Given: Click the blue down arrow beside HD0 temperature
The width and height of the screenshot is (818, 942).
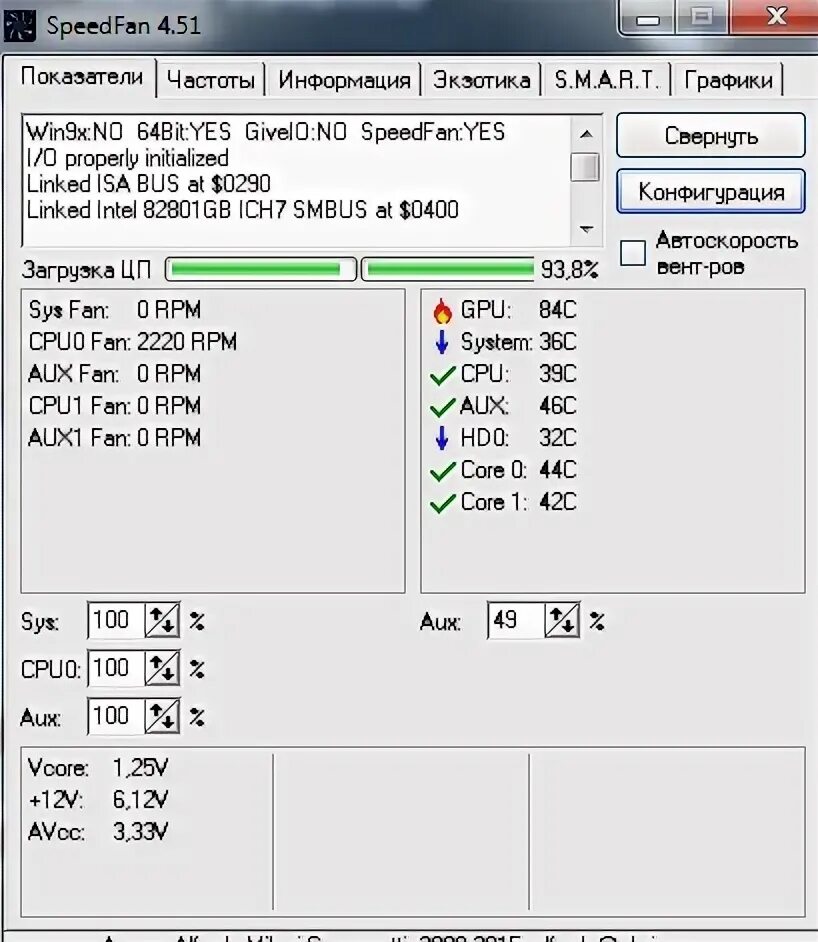Looking at the screenshot, I should pyautogui.click(x=442, y=438).
